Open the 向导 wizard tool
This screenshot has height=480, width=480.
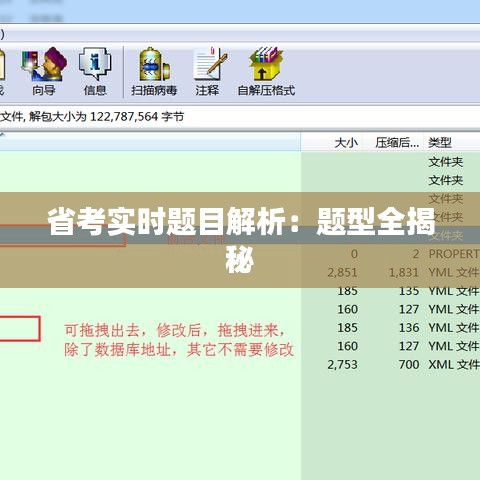pos(44,72)
